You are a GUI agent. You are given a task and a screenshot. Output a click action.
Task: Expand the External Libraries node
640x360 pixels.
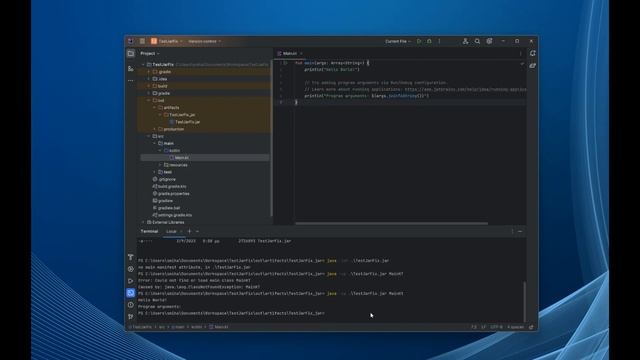pyautogui.click(x=143, y=222)
